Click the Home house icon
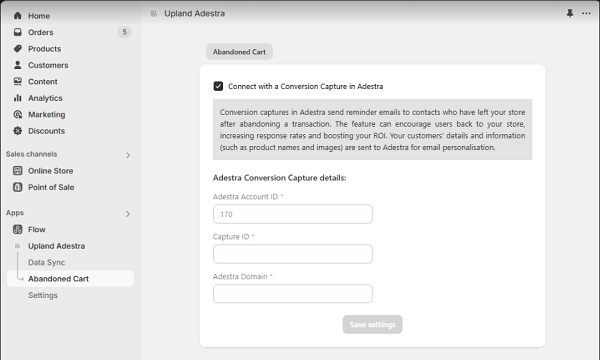The image size is (600, 360). (x=18, y=16)
